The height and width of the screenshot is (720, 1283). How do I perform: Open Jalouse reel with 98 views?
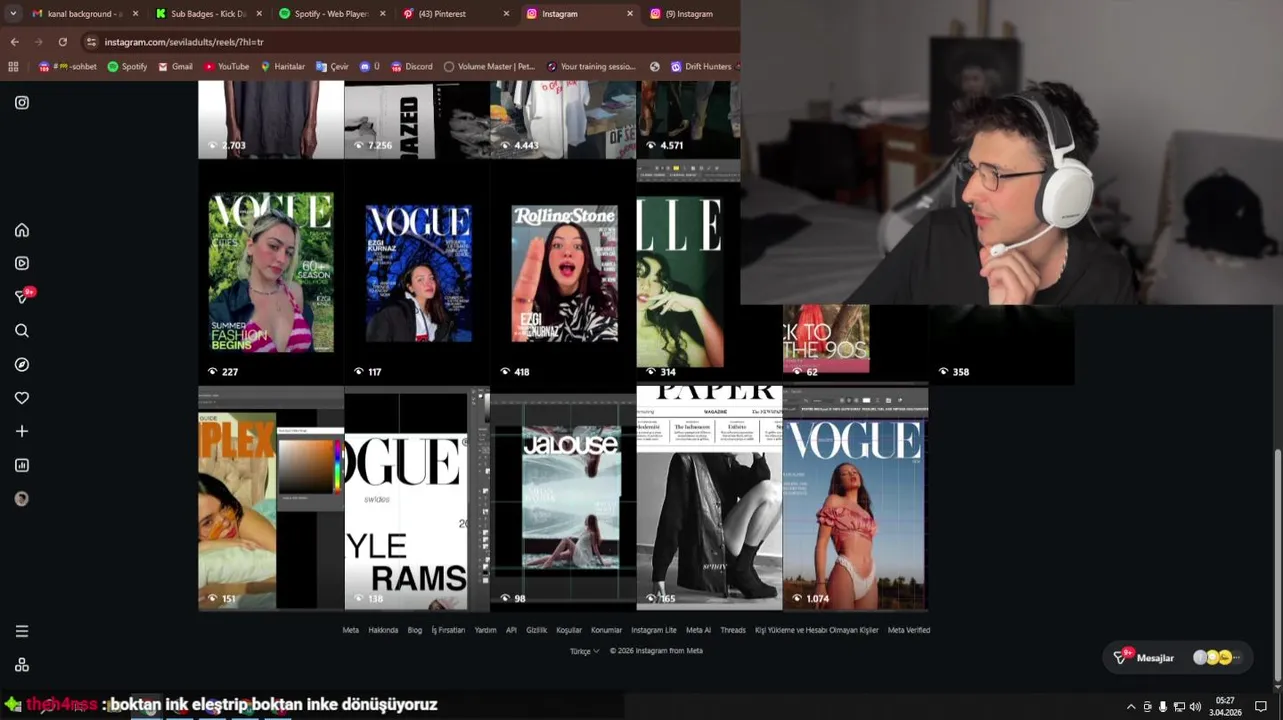coord(563,498)
